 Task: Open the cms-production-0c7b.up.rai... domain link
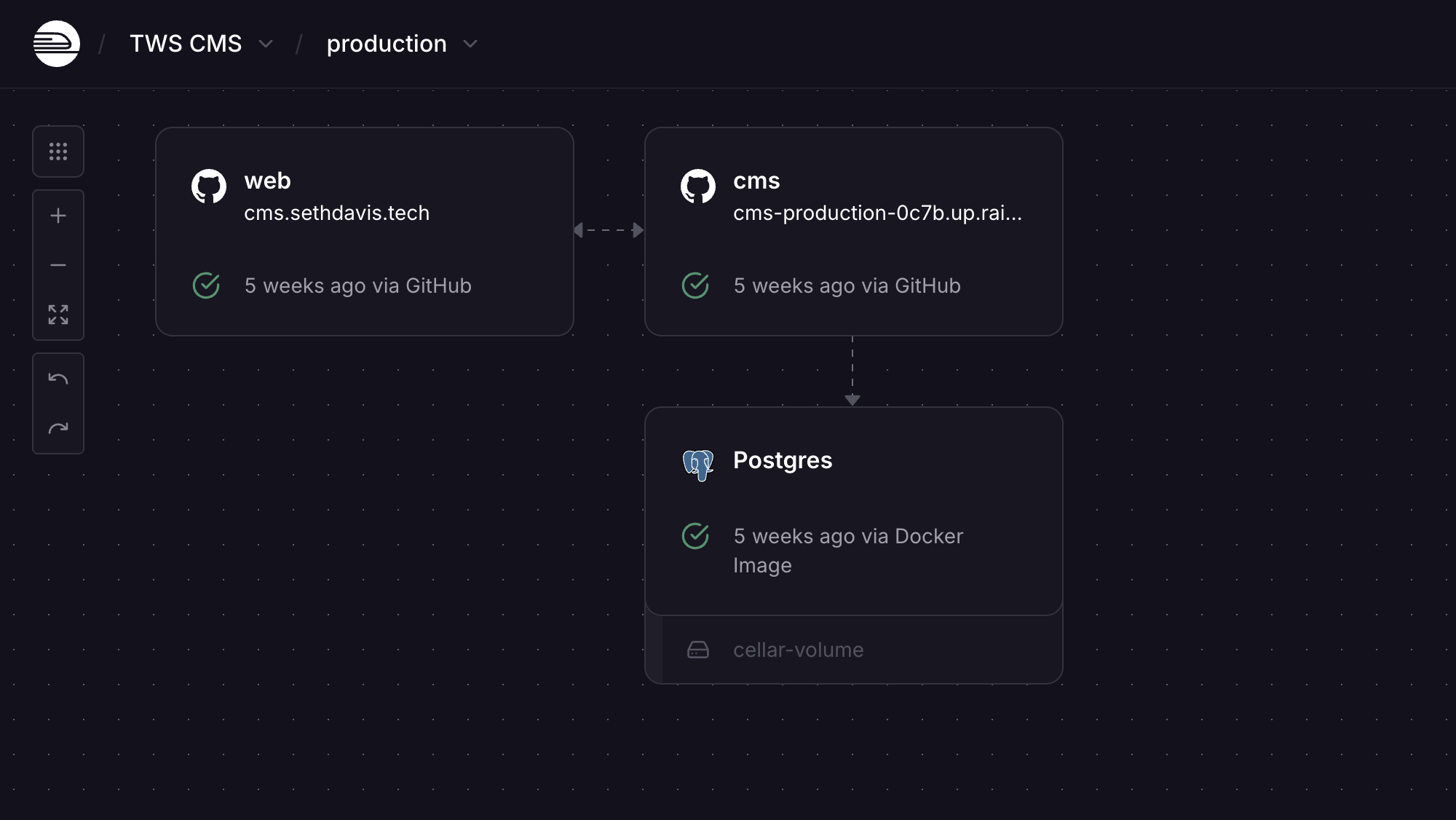tap(878, 213)
